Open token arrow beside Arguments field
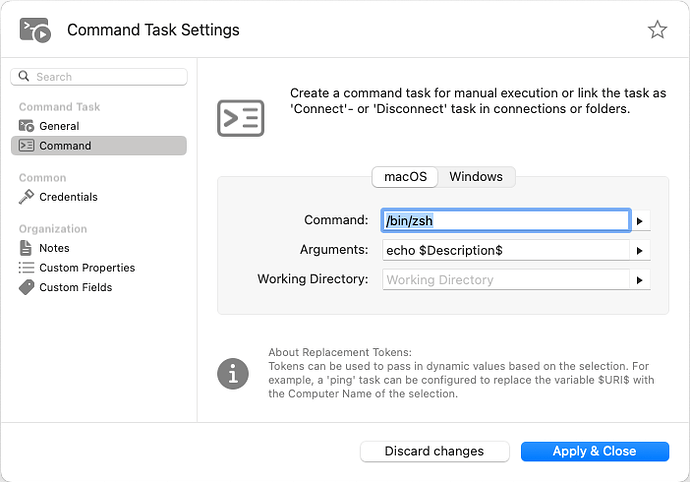The height and width of the screenshot is (482, 690). coord(640,251)
